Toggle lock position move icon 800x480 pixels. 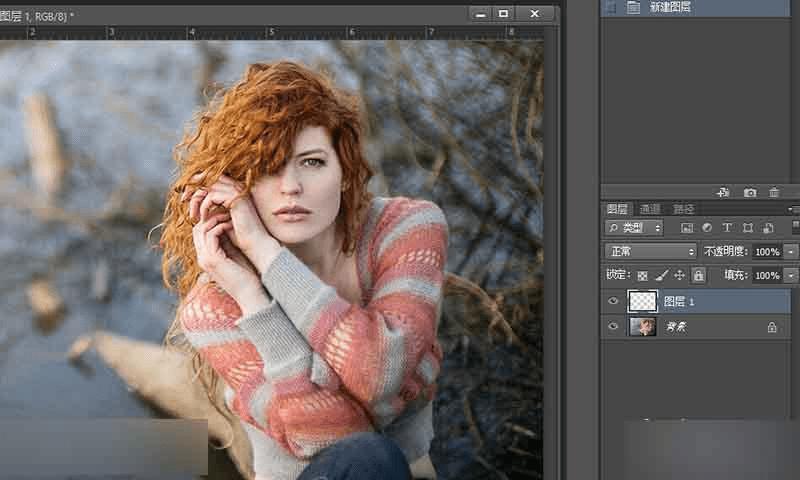coord(679,275)
